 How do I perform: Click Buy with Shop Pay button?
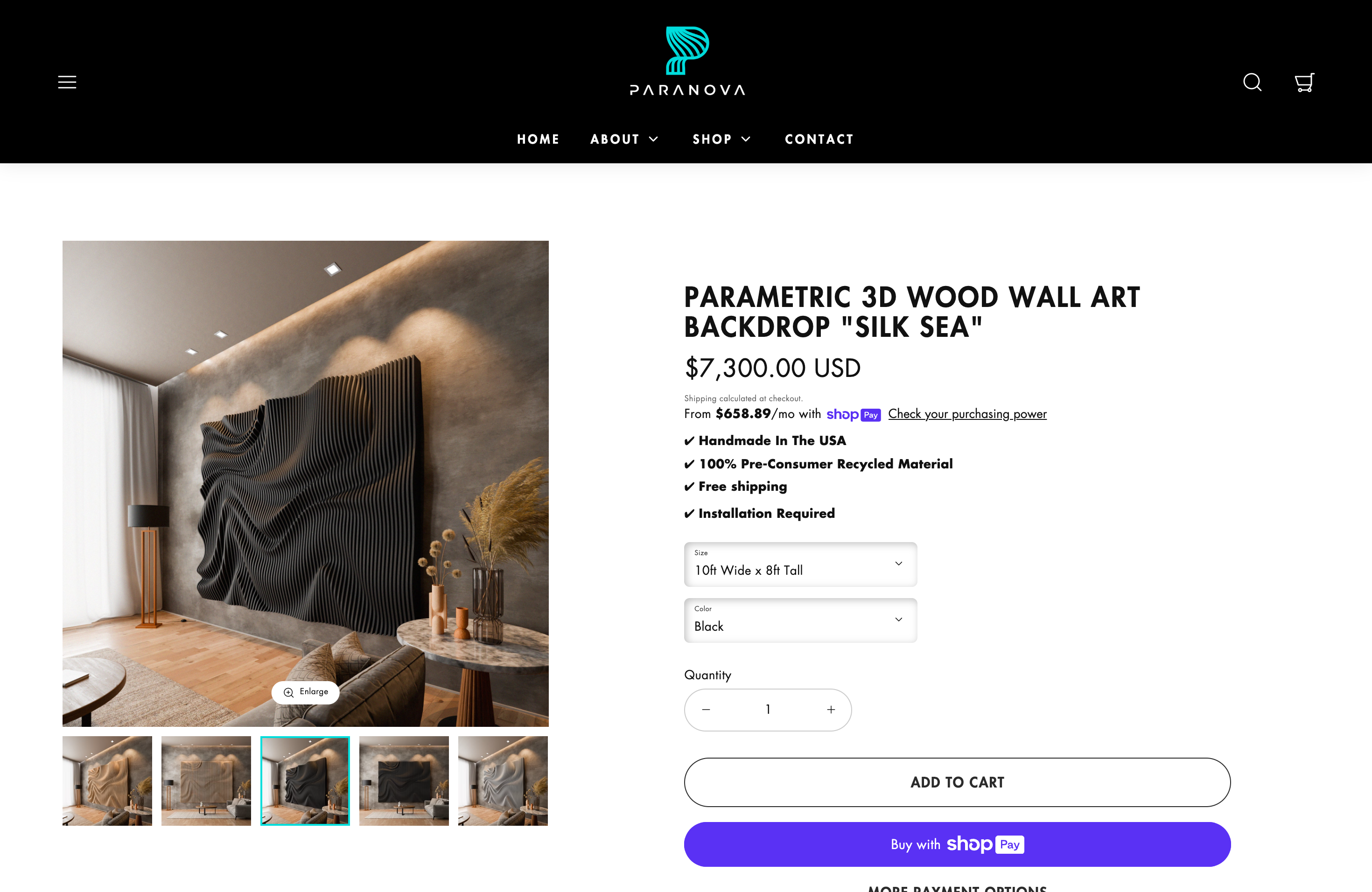click(x=957, y=845)
